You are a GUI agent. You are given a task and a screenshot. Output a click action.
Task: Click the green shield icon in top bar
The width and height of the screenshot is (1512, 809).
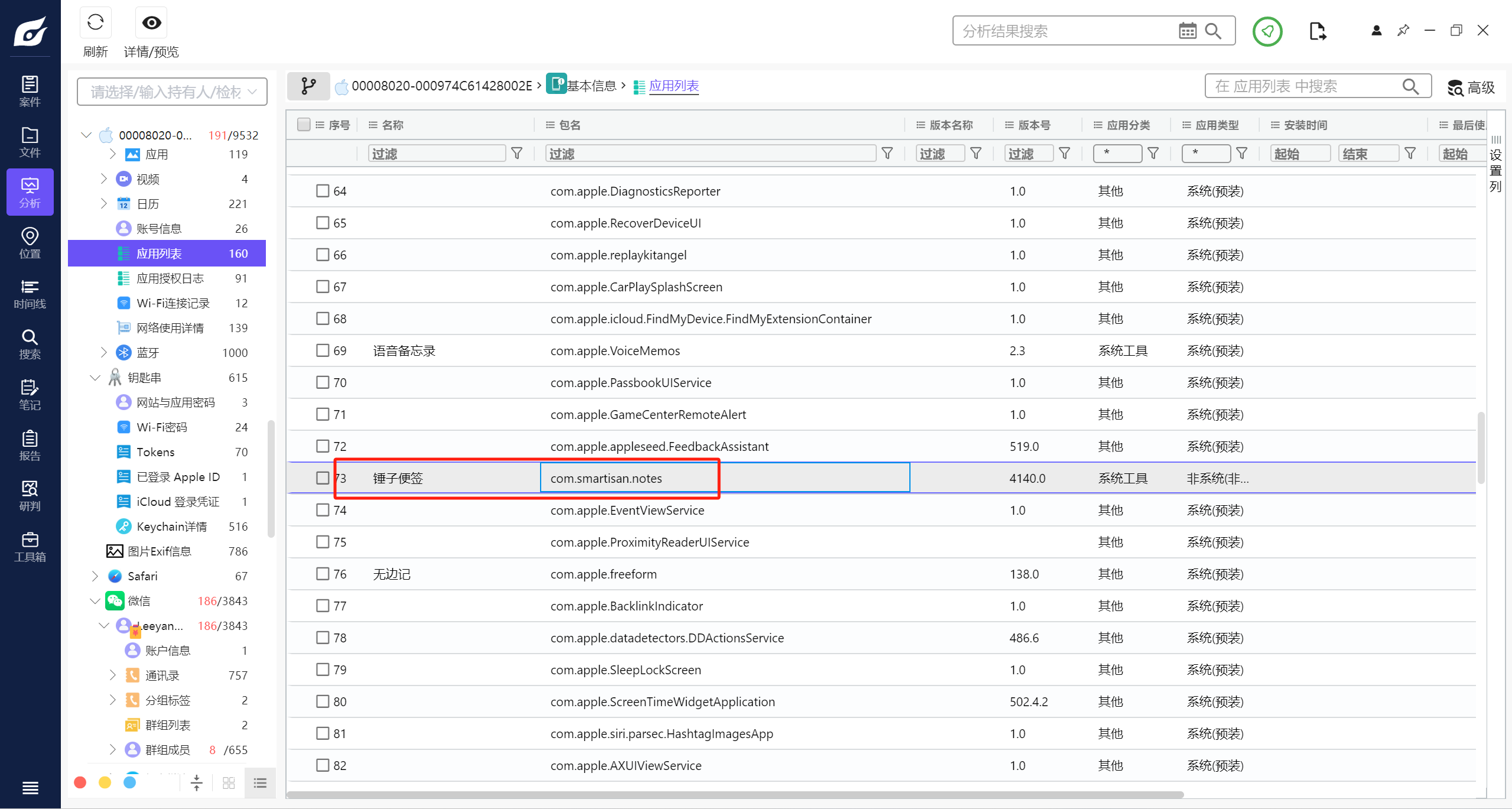point(1267,31)
